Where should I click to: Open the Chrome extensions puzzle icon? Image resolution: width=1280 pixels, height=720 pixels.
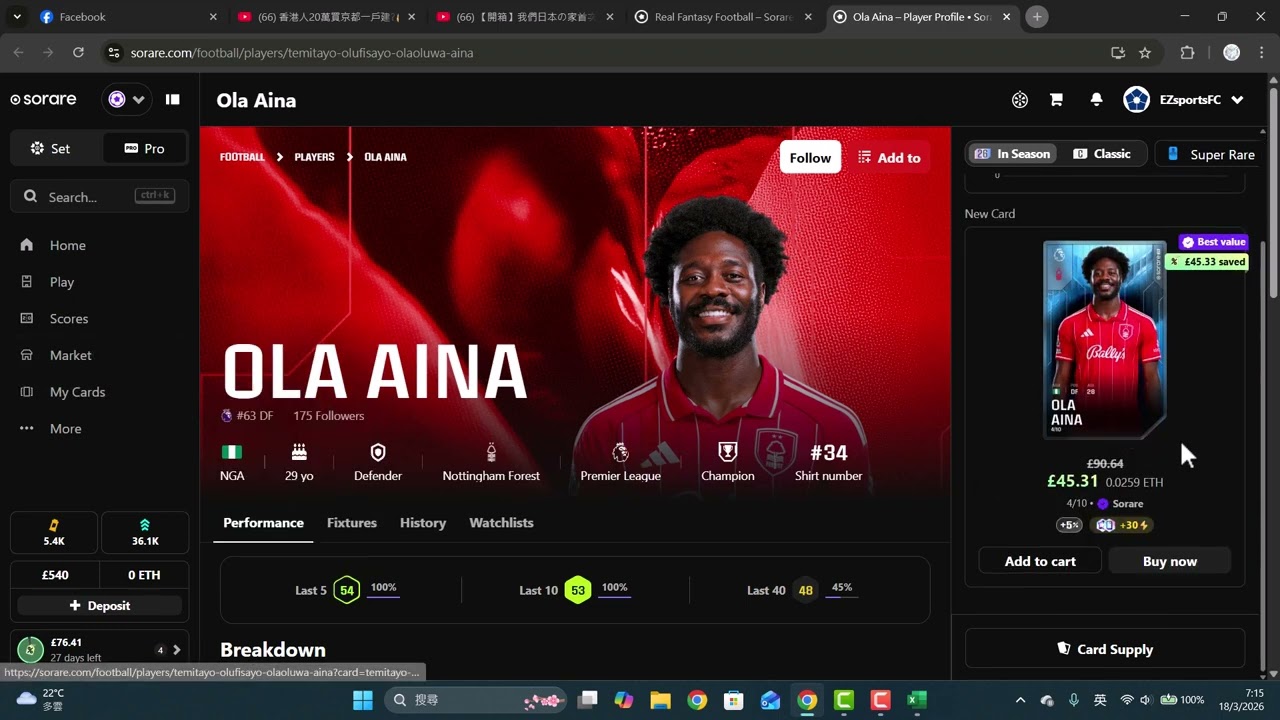1188,52
